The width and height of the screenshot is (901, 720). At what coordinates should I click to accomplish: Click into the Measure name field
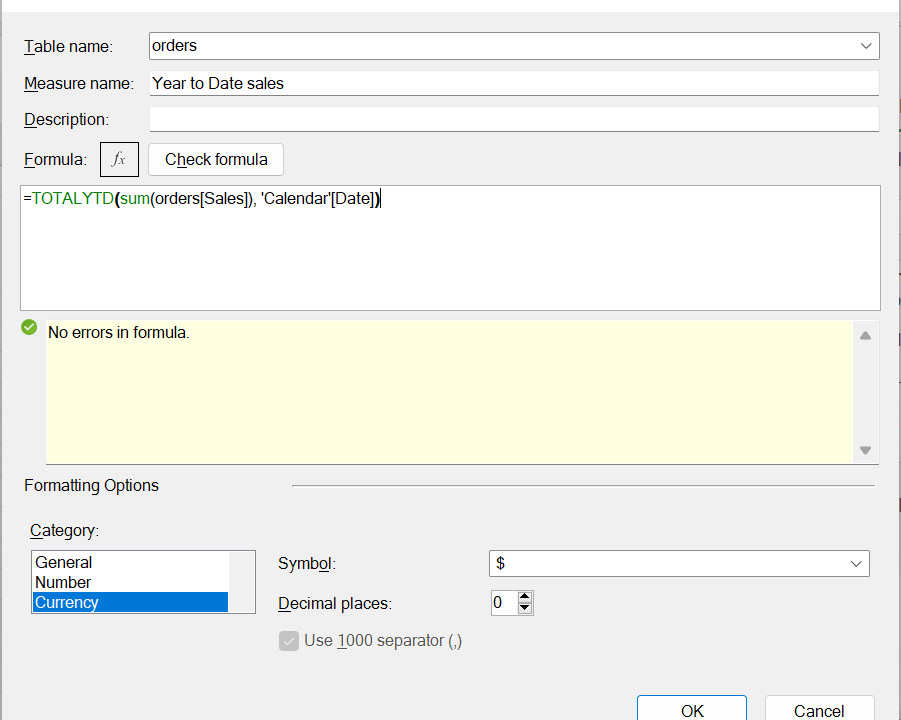[x=514, y=83]
